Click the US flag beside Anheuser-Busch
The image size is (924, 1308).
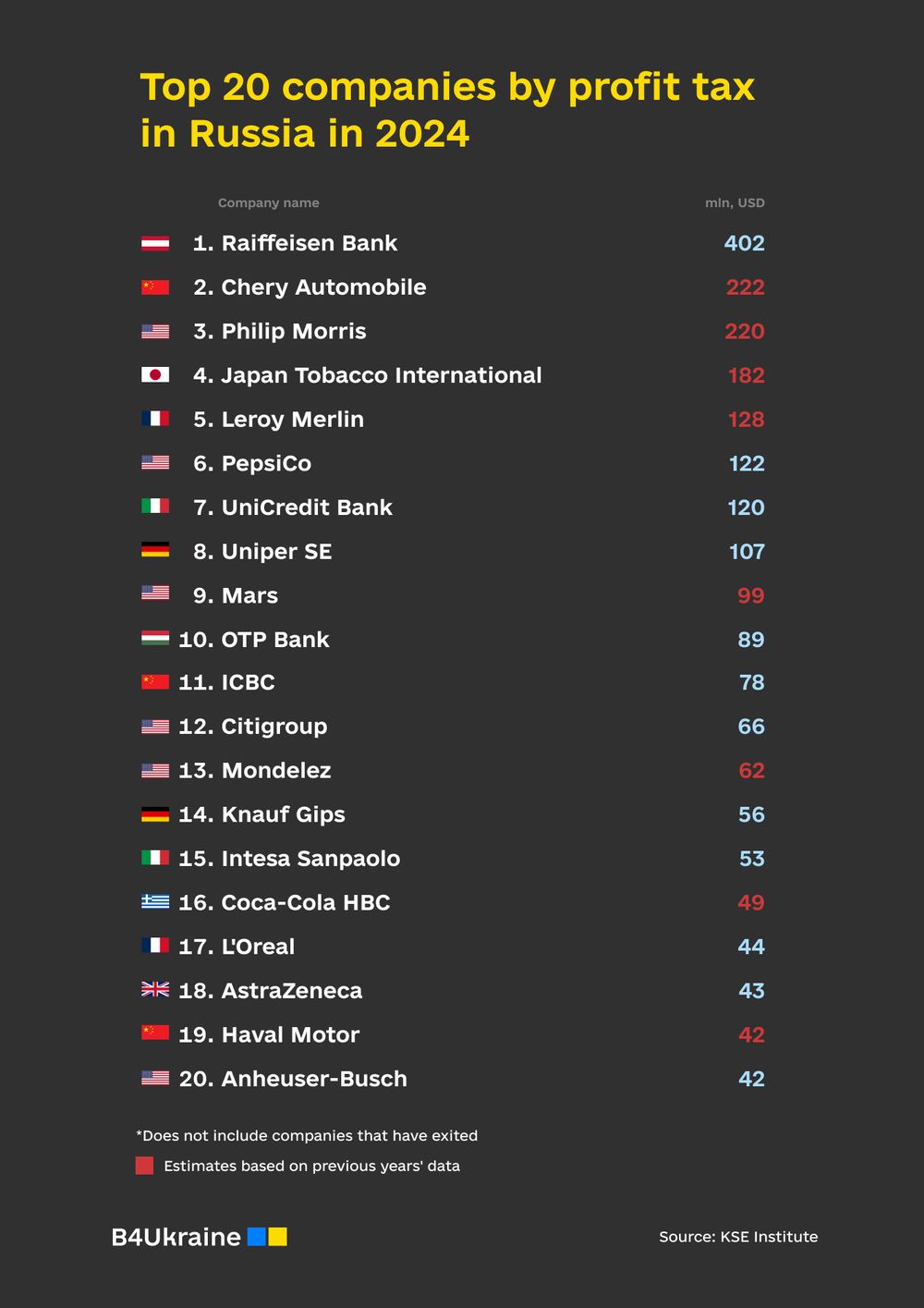pos(154,1078)
